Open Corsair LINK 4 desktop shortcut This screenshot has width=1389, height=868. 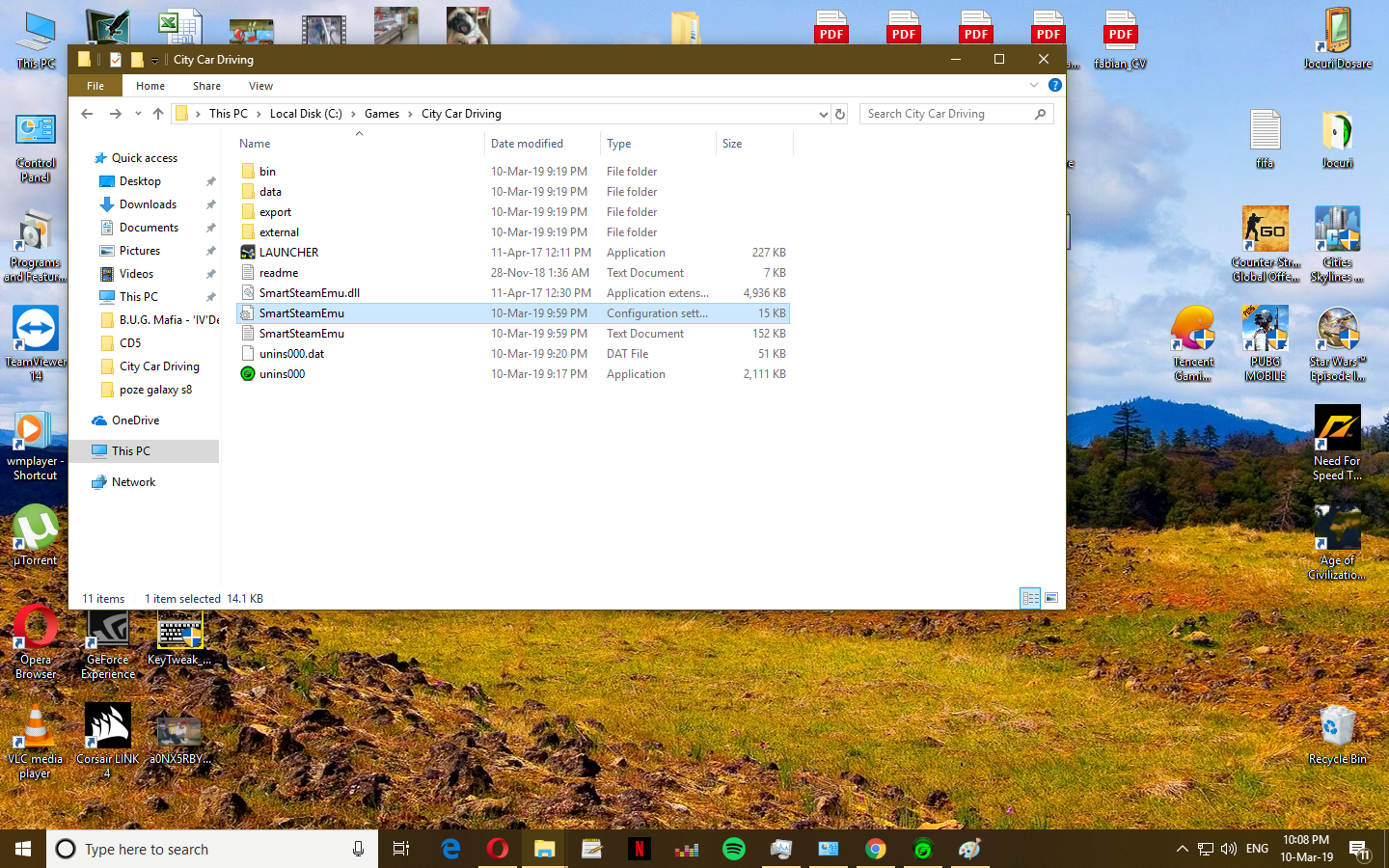[x=108, y=742]
